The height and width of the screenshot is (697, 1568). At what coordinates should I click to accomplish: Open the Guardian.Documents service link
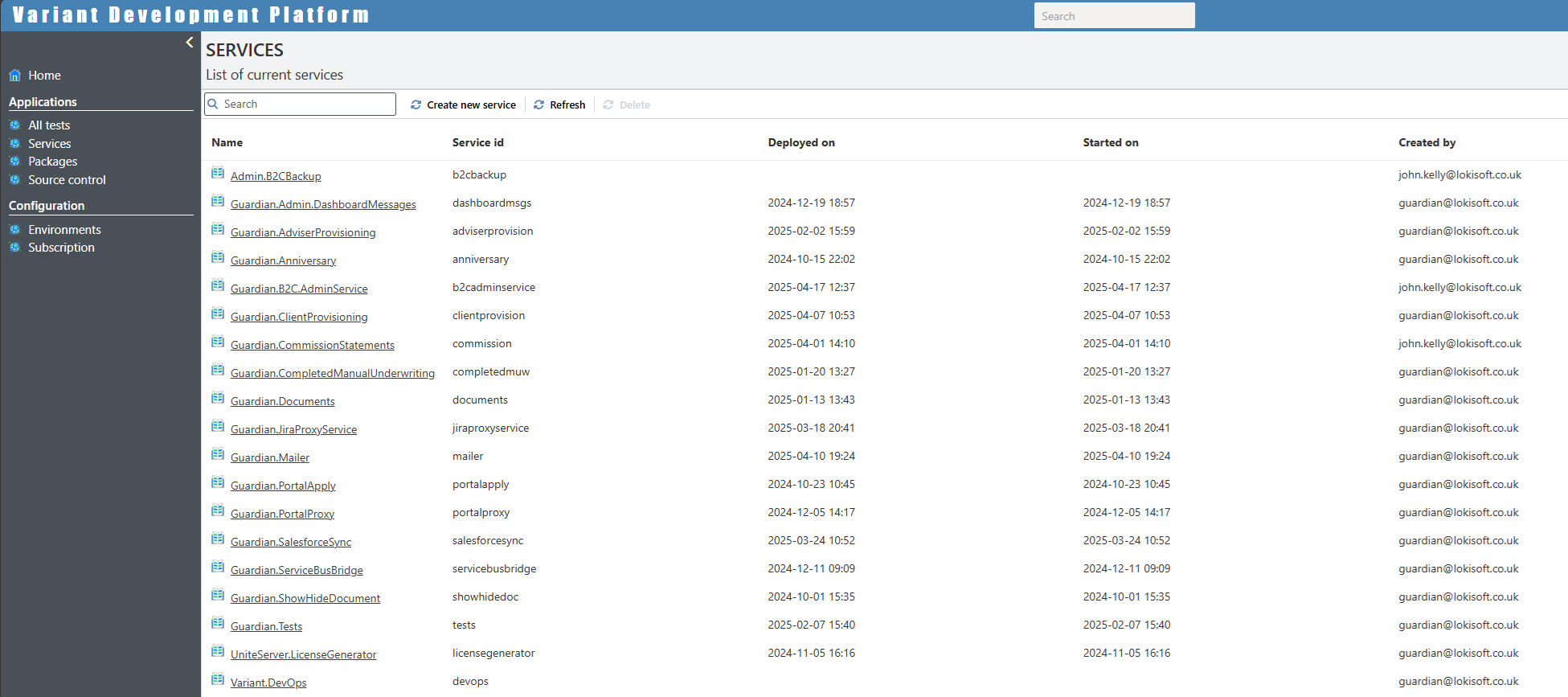click(282, 401)
